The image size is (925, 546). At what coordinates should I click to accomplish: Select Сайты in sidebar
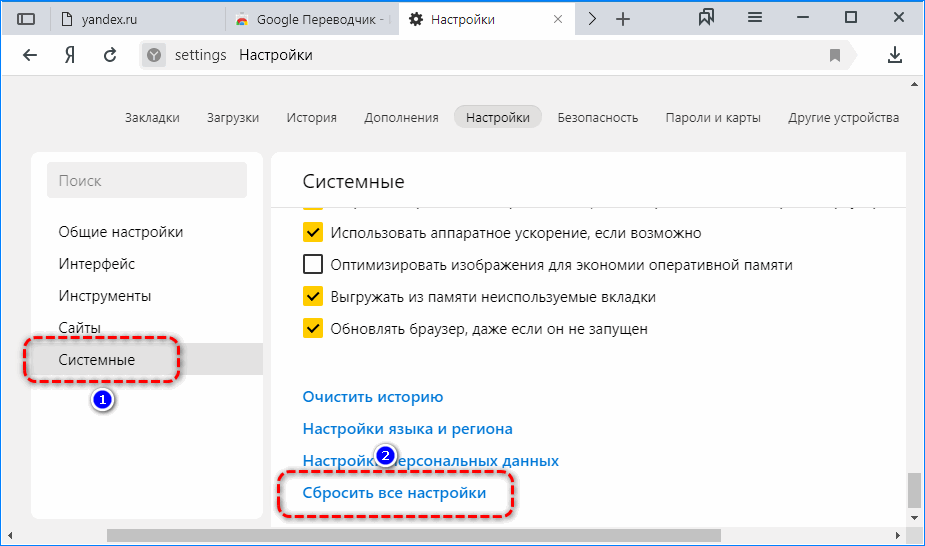pyautogui.click(x=147, y=327)
